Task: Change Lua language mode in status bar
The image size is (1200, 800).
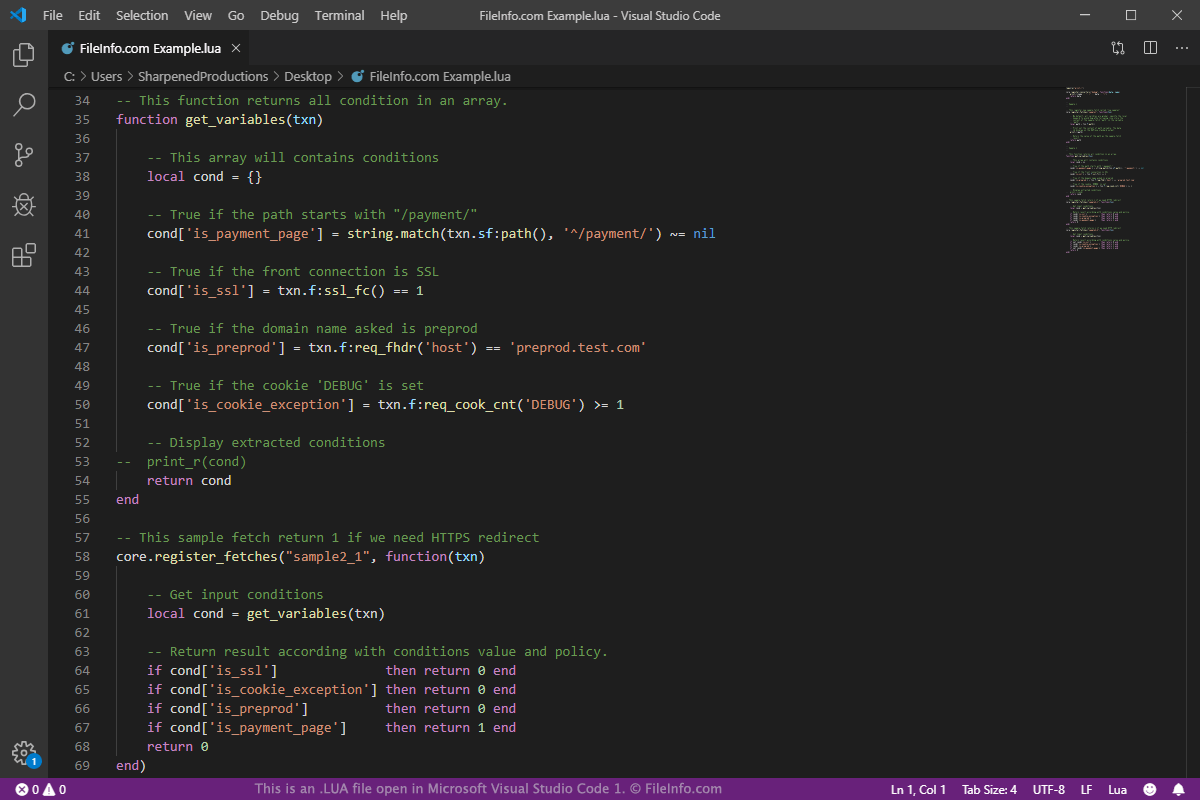Action: pyautogui.click(x=1117, y=789)
